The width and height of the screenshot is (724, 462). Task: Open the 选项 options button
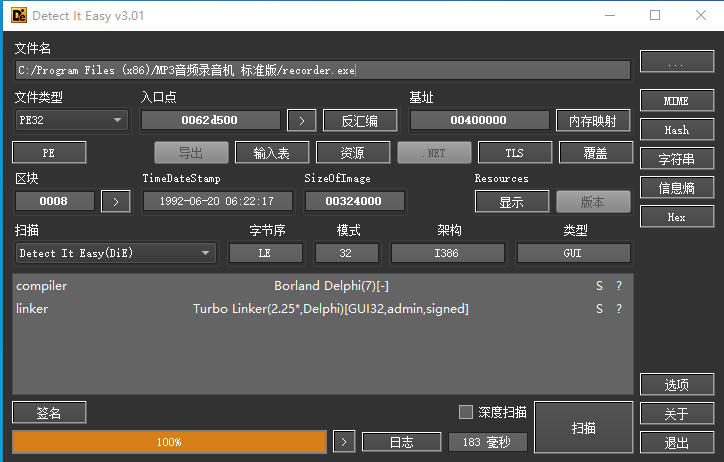pos(676,384)
